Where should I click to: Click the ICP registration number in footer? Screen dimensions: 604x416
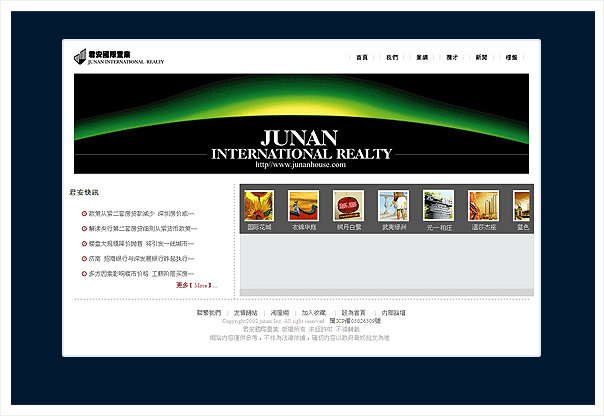(x=355, y=321)
